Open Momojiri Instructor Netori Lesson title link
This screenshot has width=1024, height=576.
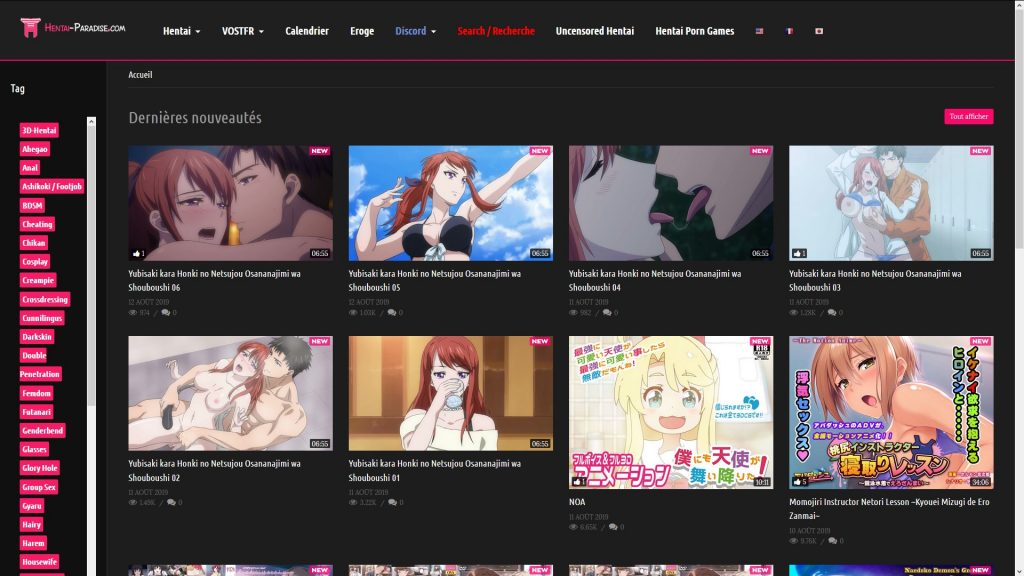tap(889, 509)
